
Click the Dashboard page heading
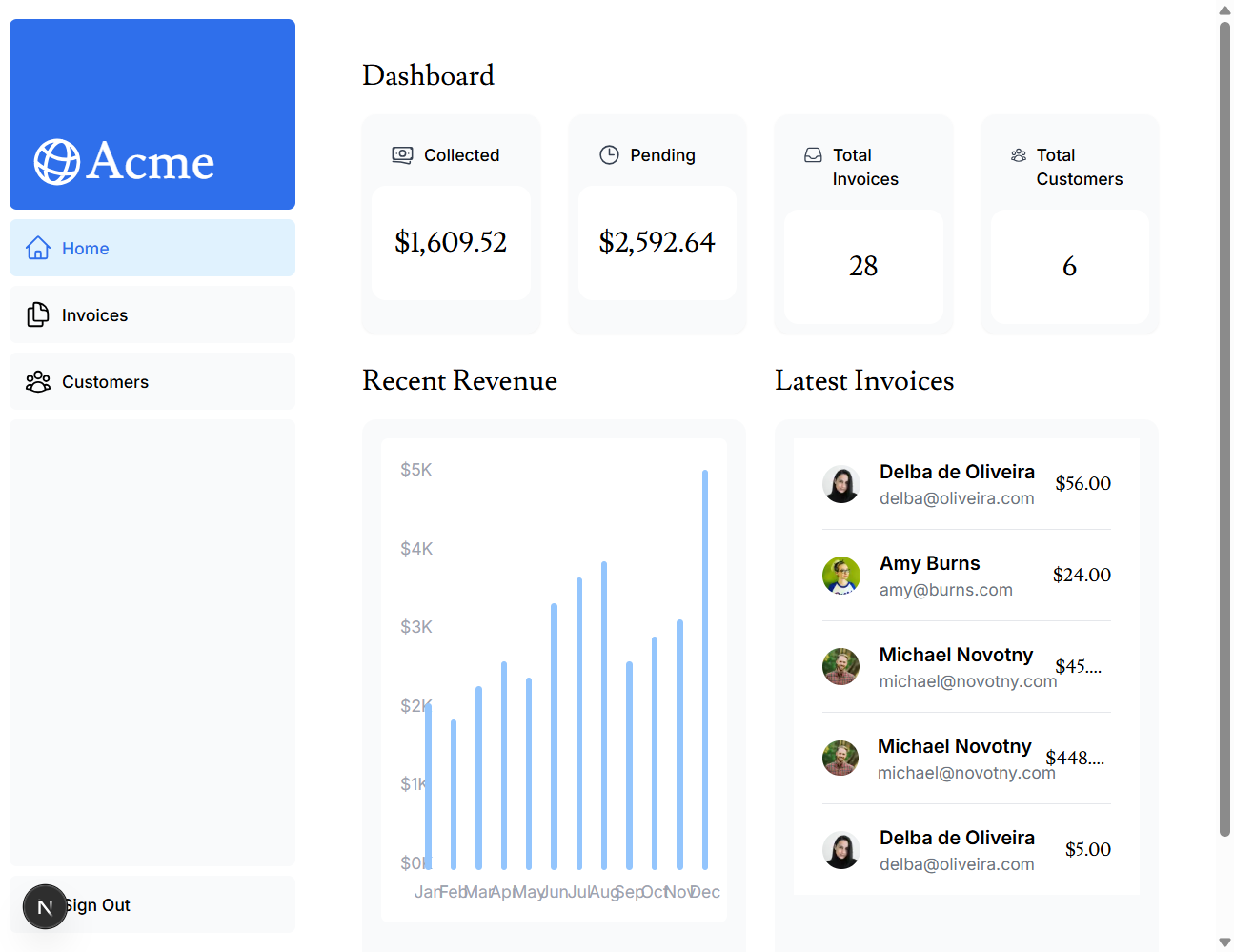coord(428,75)
